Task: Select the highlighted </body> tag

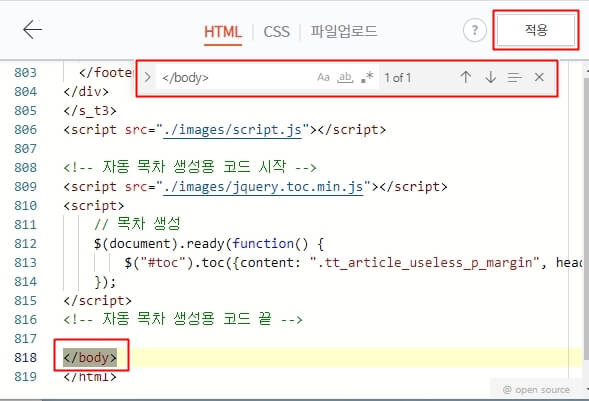Action: tap(90, 357)
